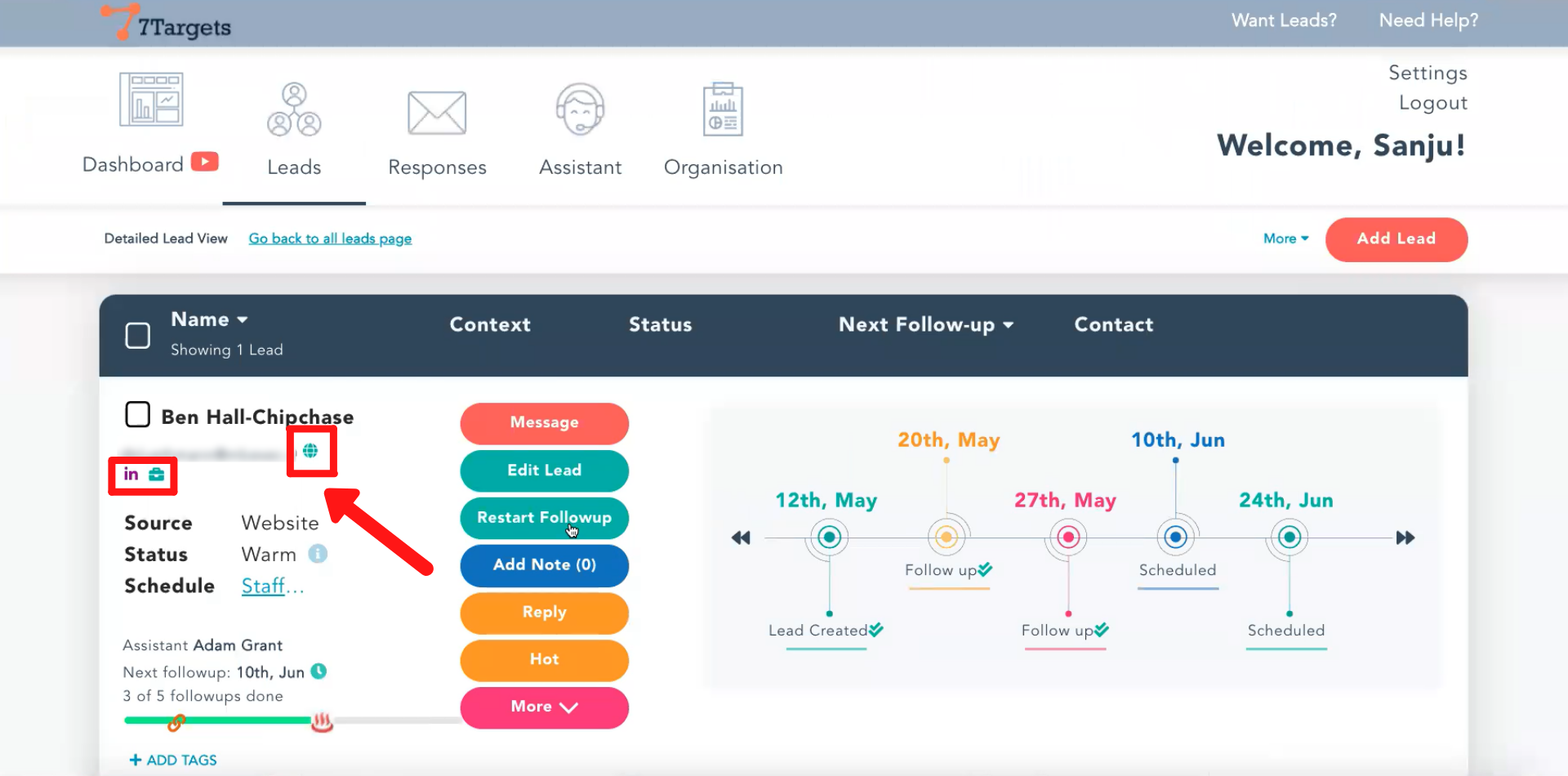The width and height of the screenshot is (1568, 776).
Task: Select the Ben Hall-Chipchase lead checkbox
Action: (x=138, y=415)
